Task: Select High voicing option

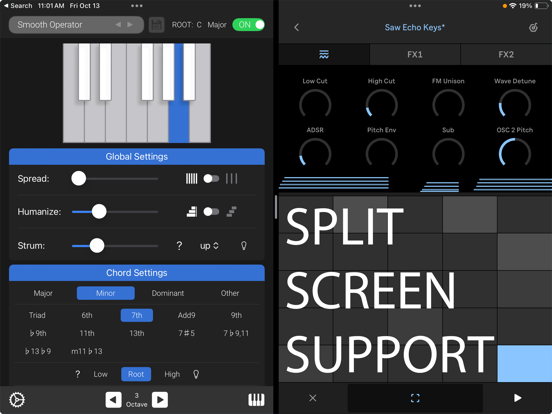Action: 172,374
